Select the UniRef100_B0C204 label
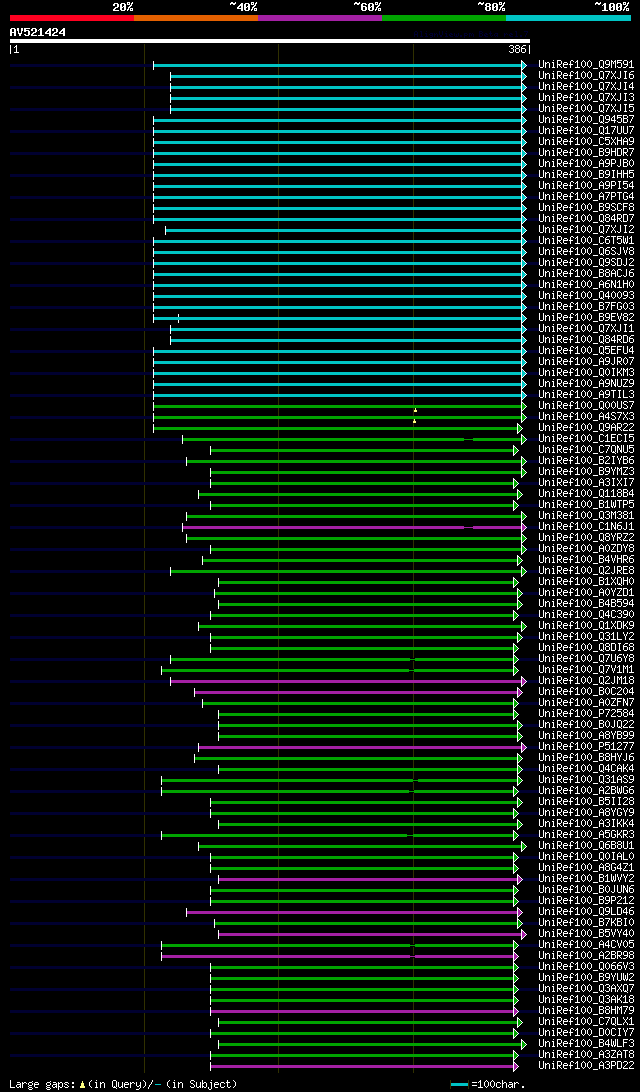Viewport: 640px width, 1092px height. coord(586,692)
